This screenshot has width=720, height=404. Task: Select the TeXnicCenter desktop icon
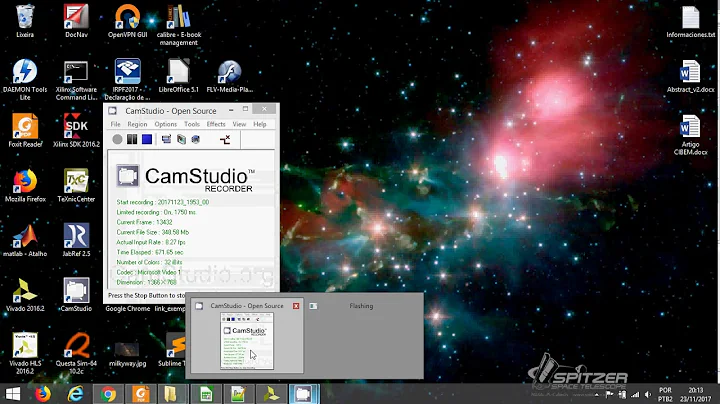pos(76,185)
